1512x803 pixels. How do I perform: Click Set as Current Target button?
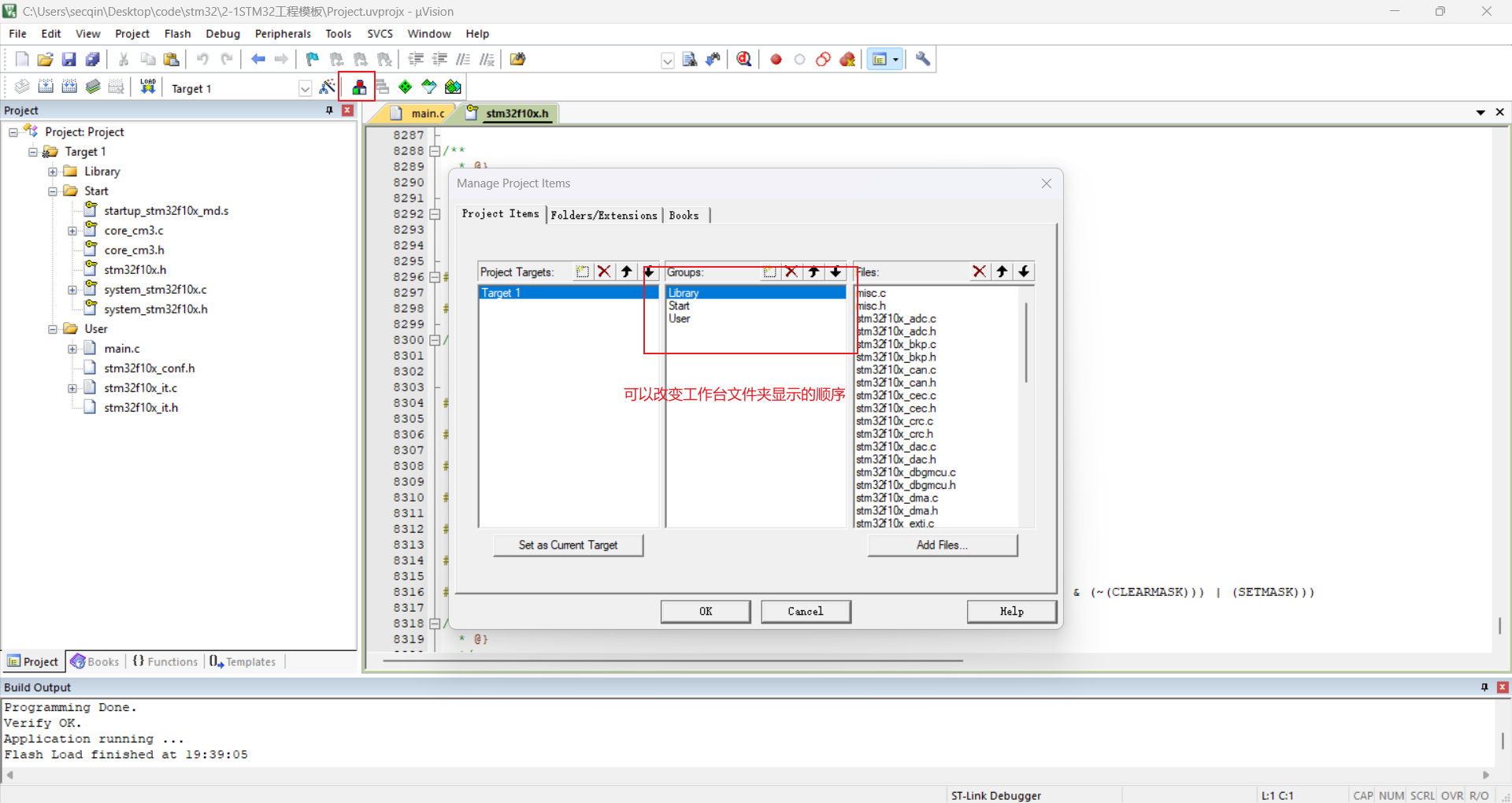point(568,545)
